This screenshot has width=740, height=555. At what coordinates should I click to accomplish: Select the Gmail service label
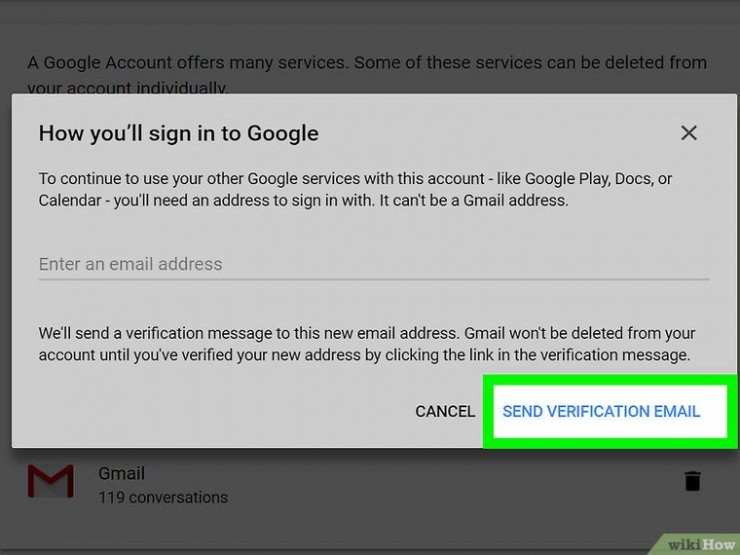(122, 473)
